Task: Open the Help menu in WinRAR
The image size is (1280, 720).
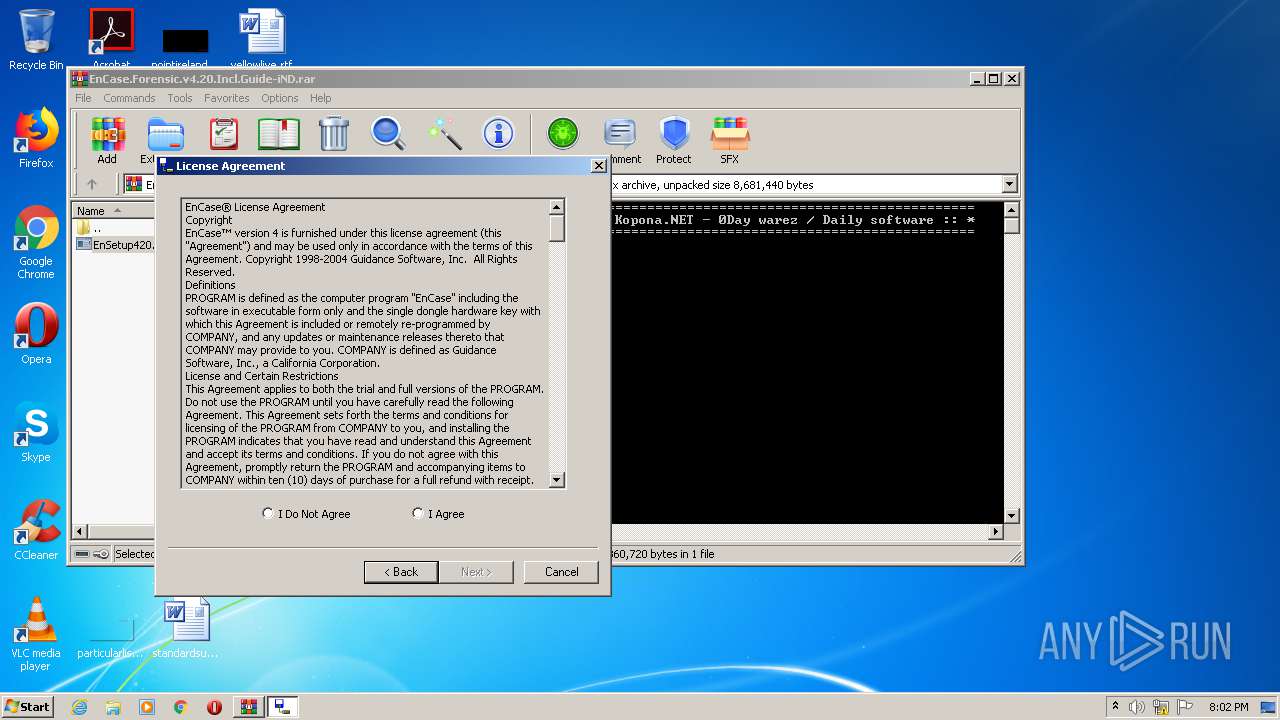Action: [x=320, y=98]
